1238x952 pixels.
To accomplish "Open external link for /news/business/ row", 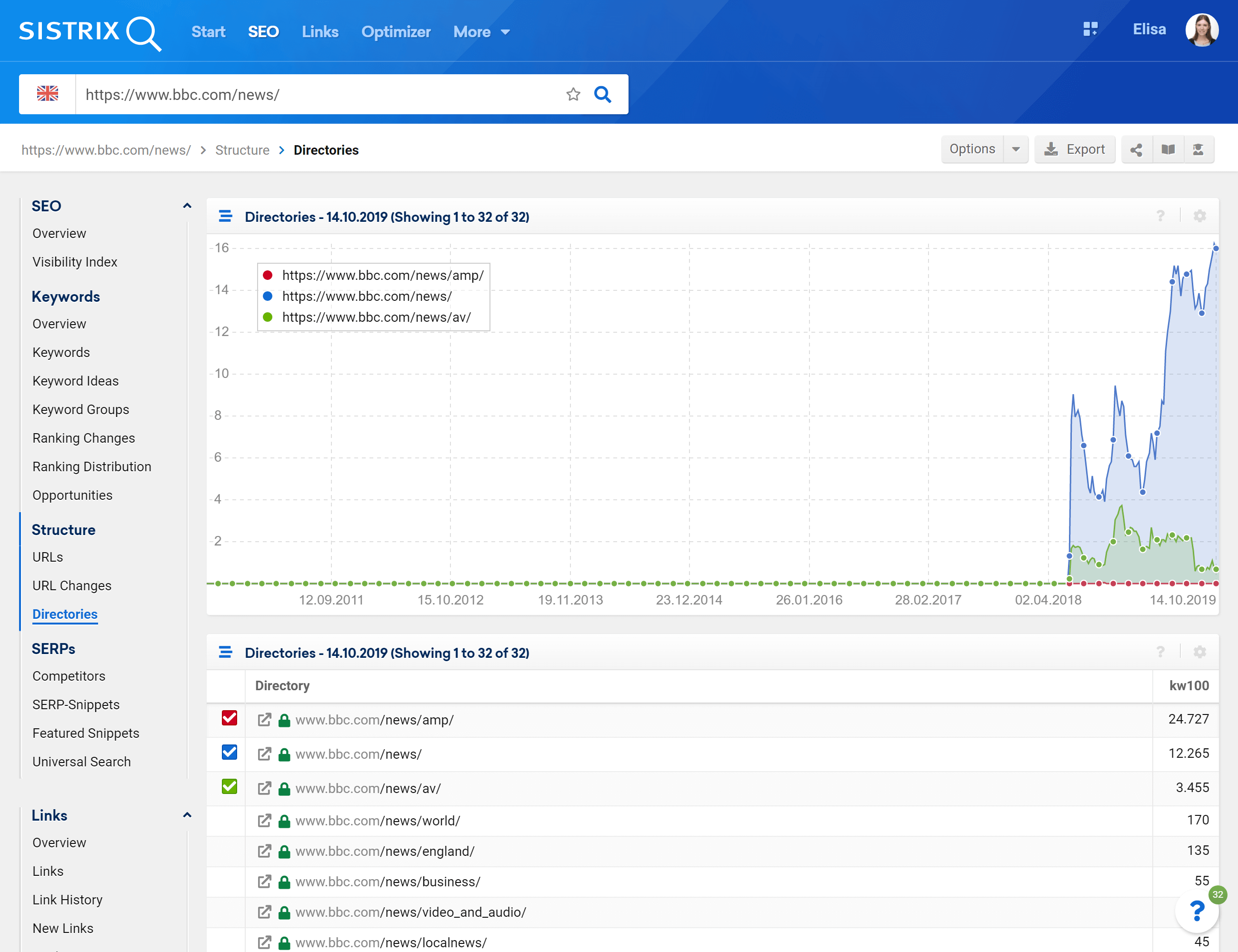I will 264,882.
